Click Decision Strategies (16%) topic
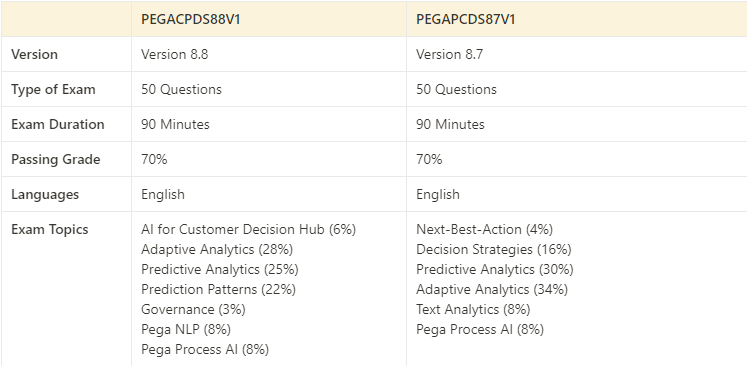Viewport: 747px width, 366px height. [x=494, y=249]
